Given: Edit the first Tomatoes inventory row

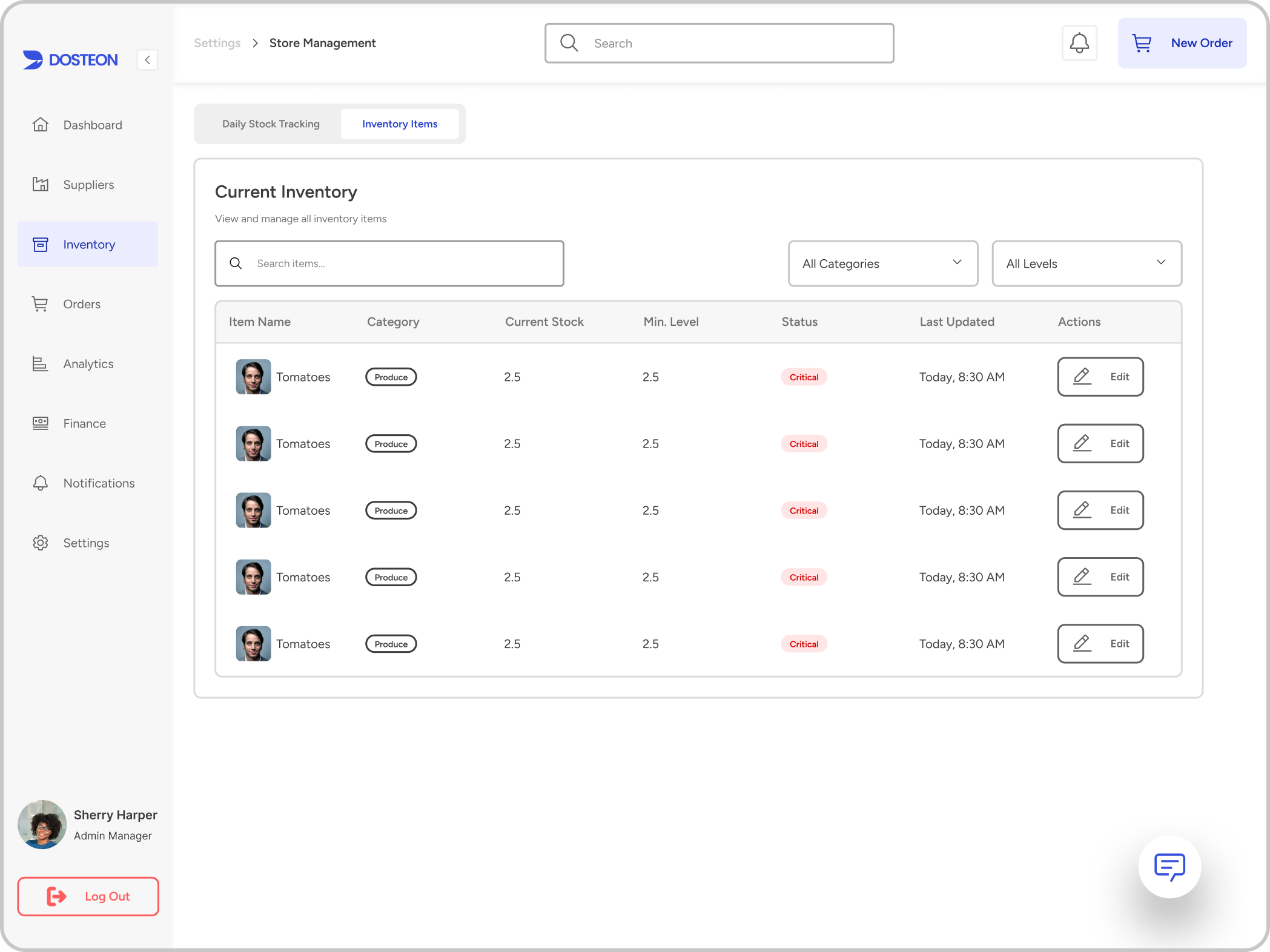Looking at the screenshot, I should (1100, 376).
